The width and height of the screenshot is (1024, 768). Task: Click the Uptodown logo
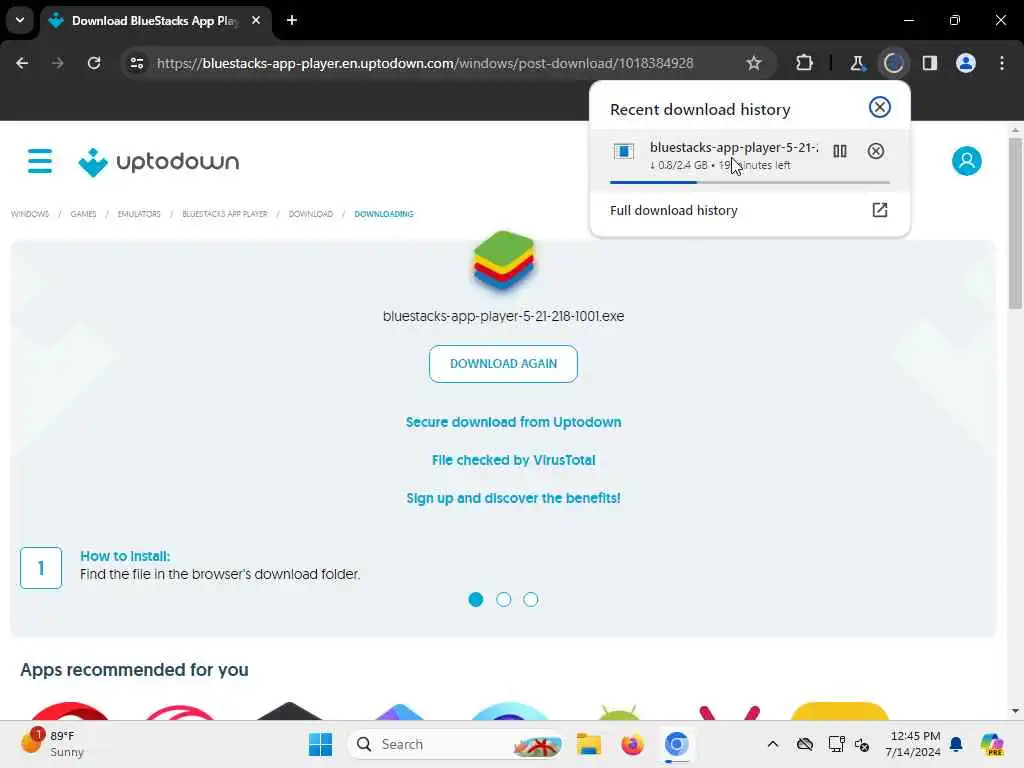point(159,161)
